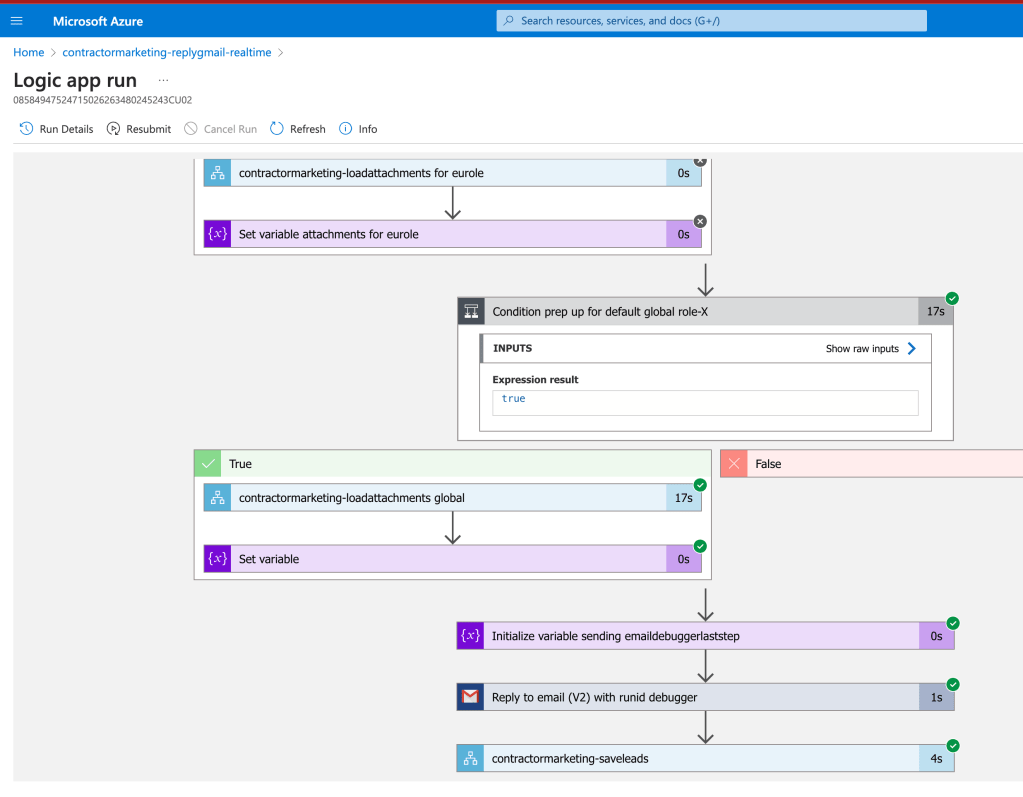This screenshot has height=797, width=1023.
Task: Click the search magnifier icon
Action: pyautogui.click(x=509, y=21)
